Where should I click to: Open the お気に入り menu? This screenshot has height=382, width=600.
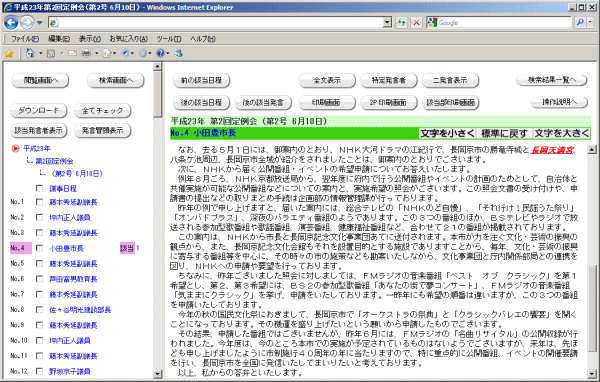click(x=129, y=39)
